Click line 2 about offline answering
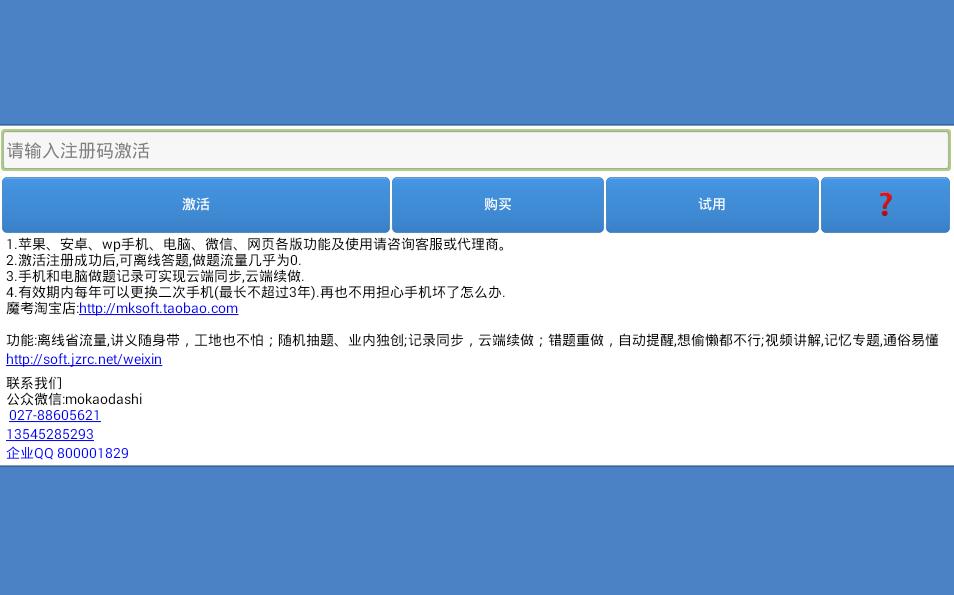This screenshot has height=595, width=954. click(x=154, y=260)
